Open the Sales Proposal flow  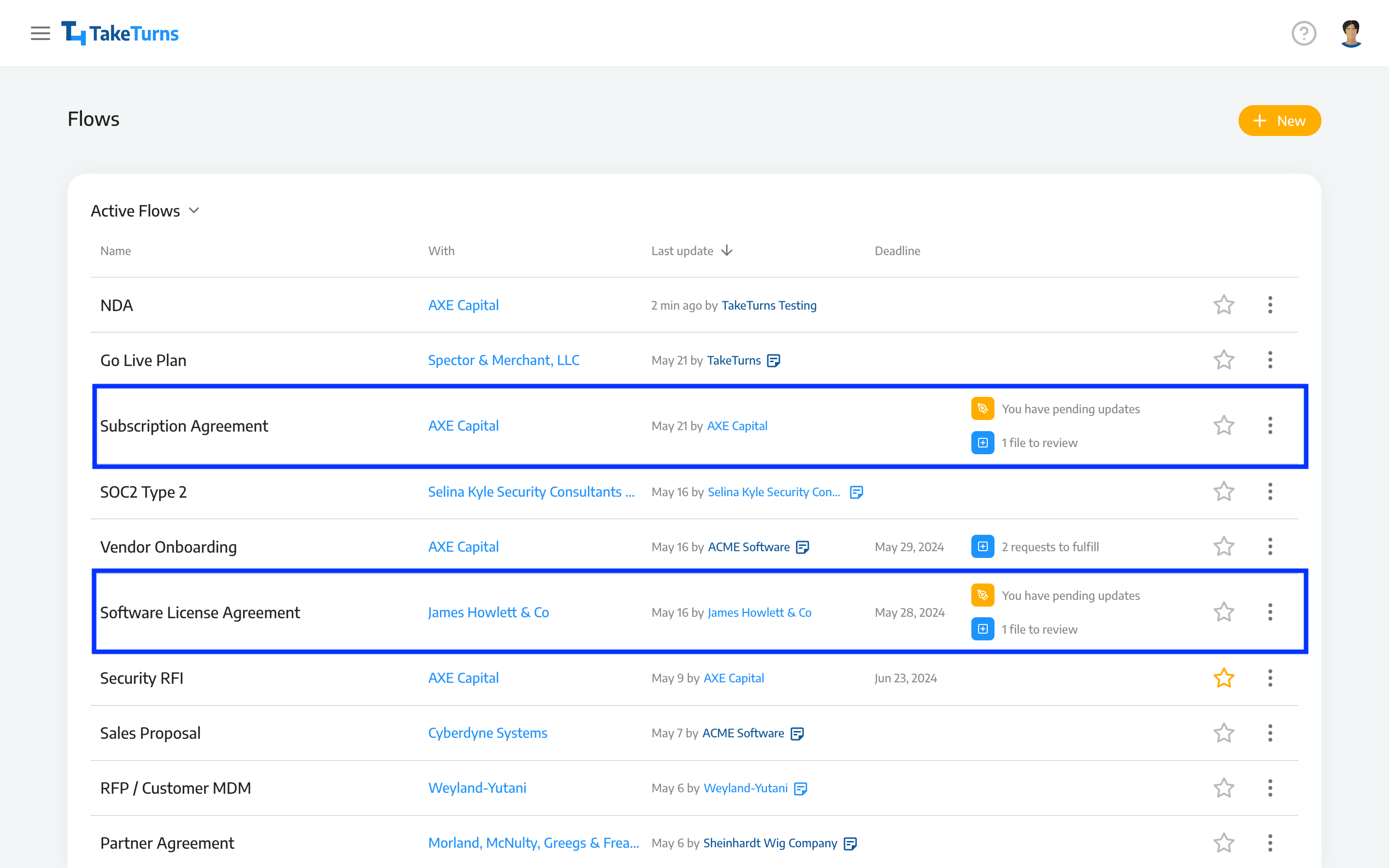pos(150,733)
